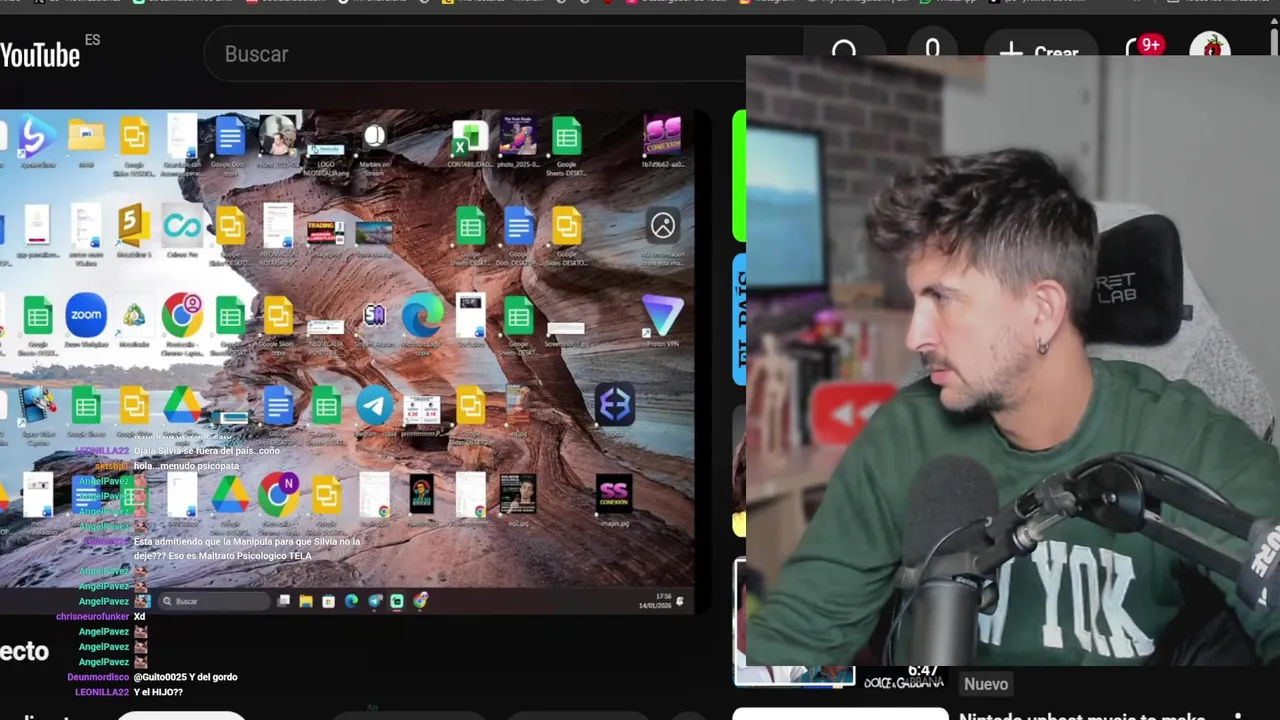Click the Nuevo badge
Viewport: 1280px width, 720px height.
point(985,684)
